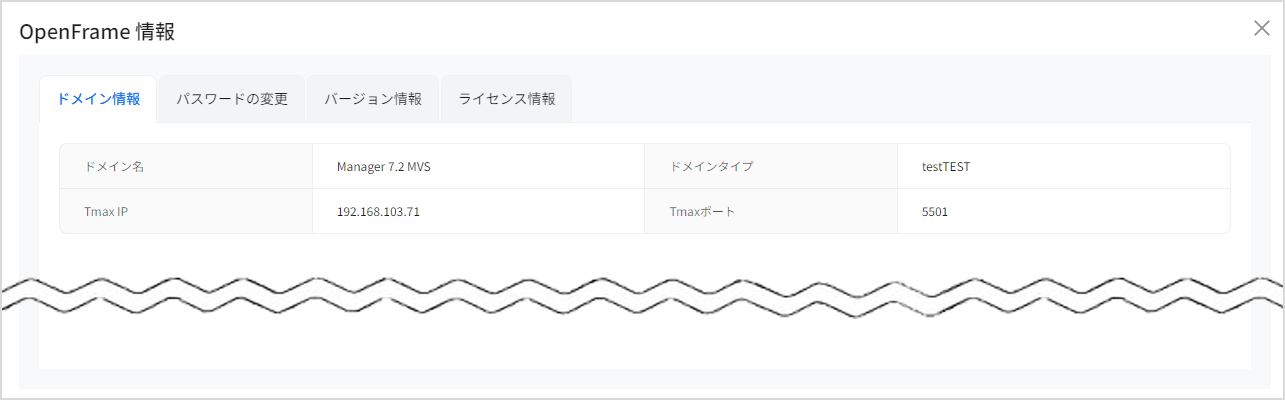Image resolution: width=1285 pixels, height=400 pixels.
Task: Click the Tmaxポート label cell
Action: pos(702,212)
